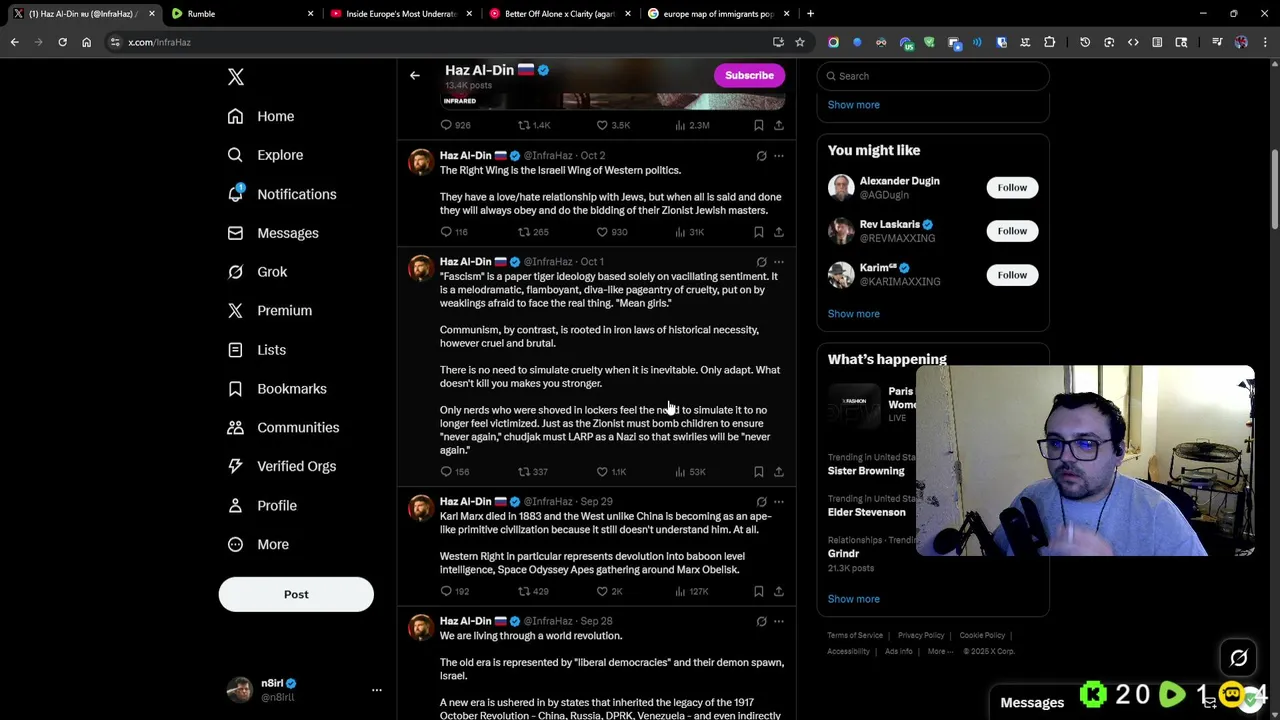This screenshot has height=720, width=1280.
Task: Follow Alexander Dugin
Action: click(x=1012, y=187)
